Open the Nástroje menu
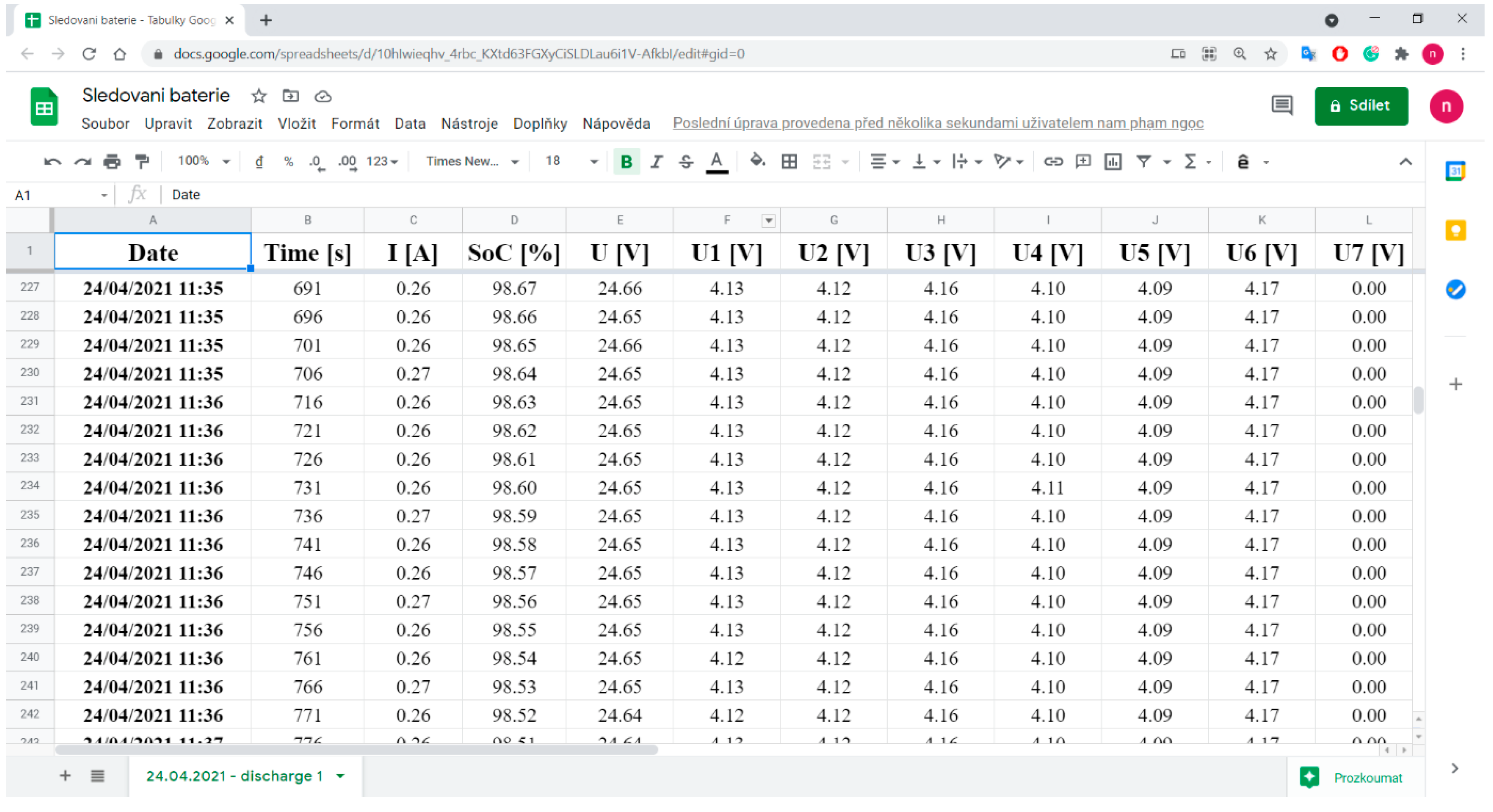The height and width of the screenshot is (812, 1493). [469, 123]
